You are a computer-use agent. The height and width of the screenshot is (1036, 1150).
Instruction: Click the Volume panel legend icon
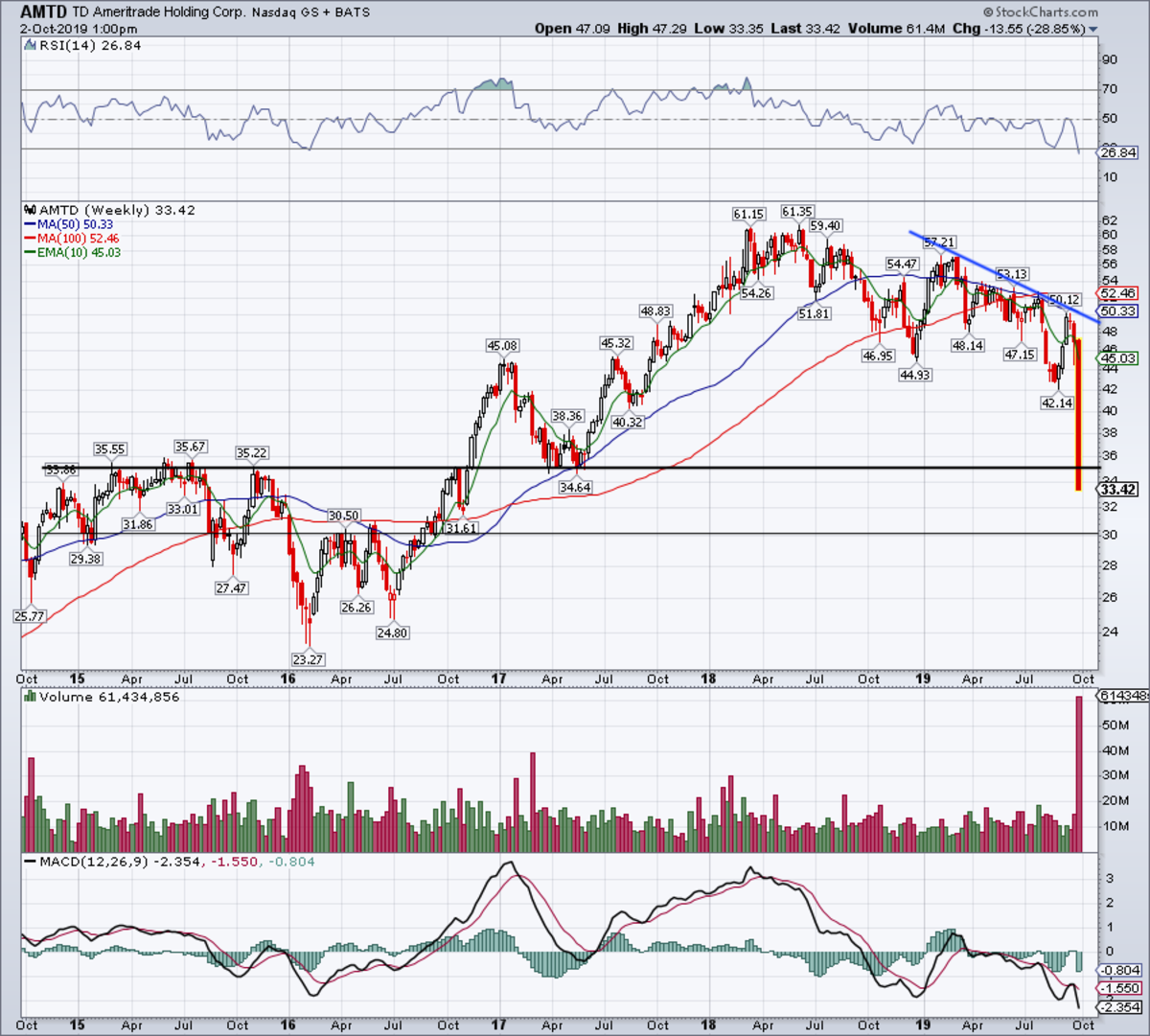click(30, 697)
